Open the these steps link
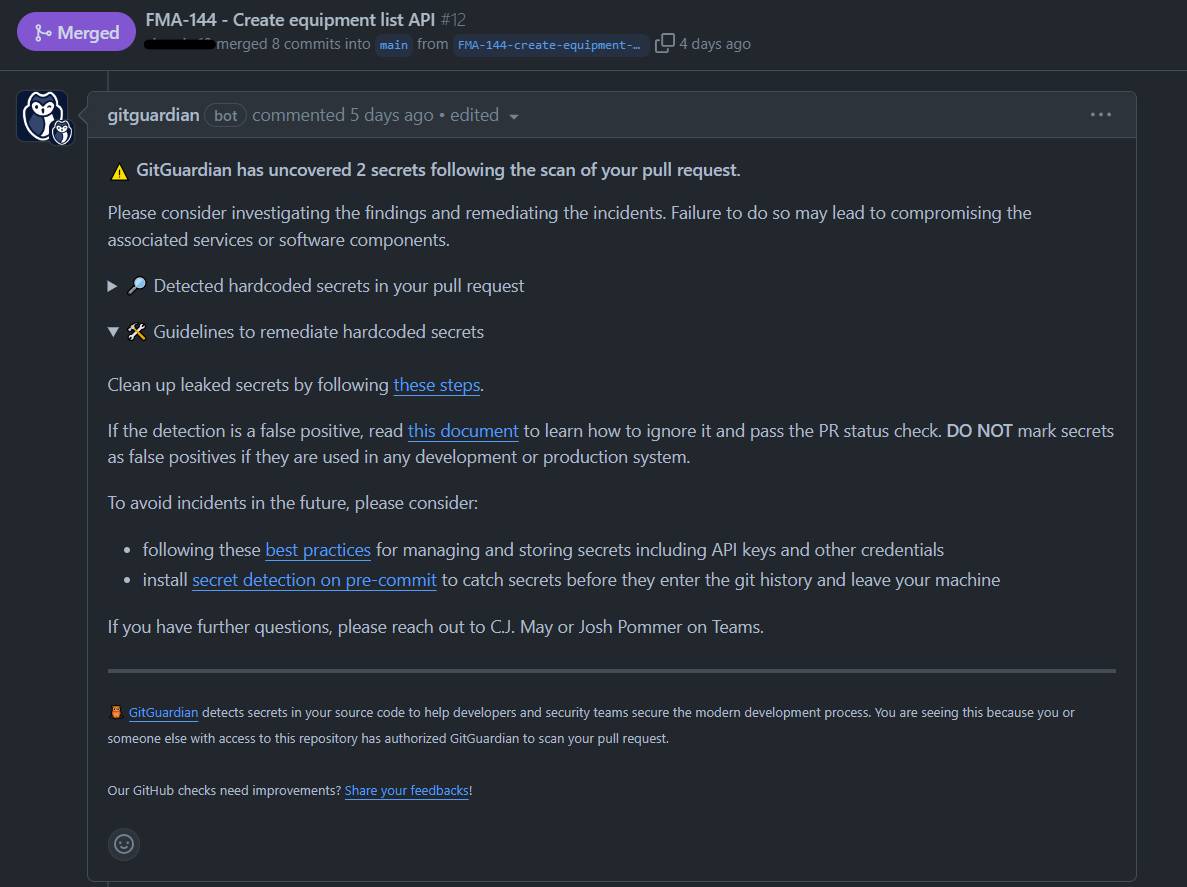This screenshot has height=887, width=1187. tap(436, 385)
